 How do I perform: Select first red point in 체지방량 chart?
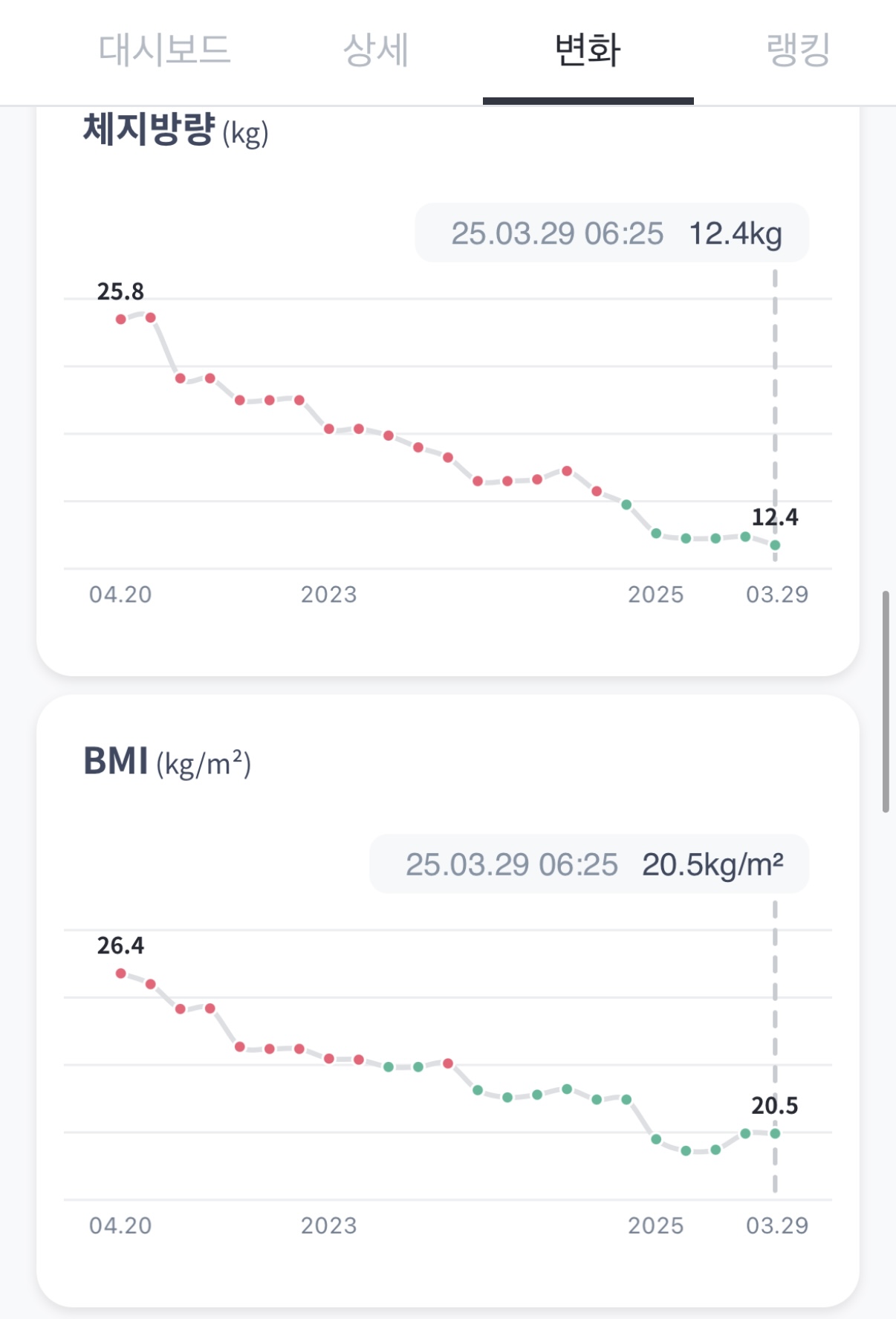click(121, 320)
